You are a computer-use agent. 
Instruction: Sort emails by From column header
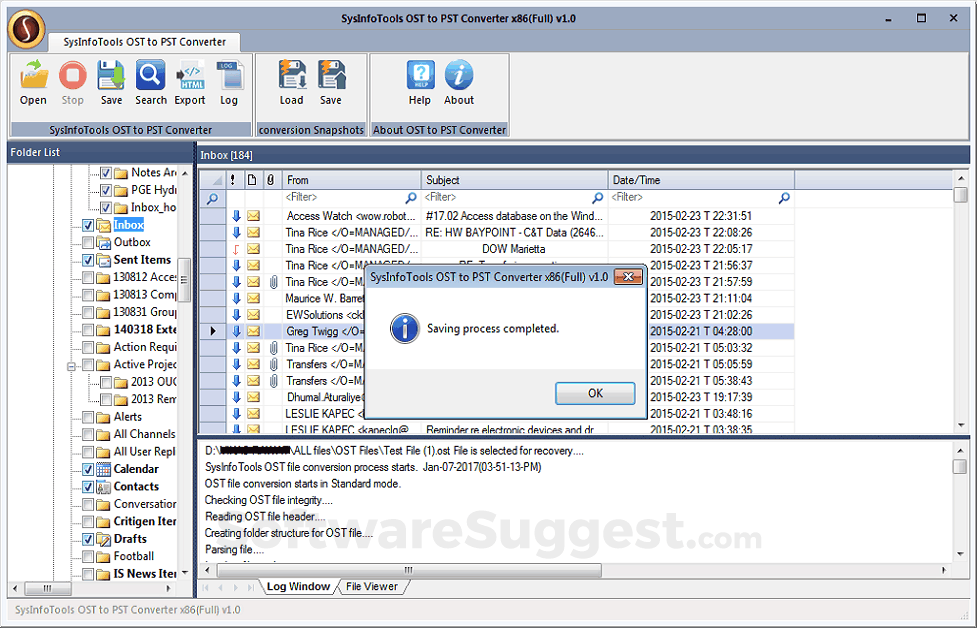pos(352,180)
